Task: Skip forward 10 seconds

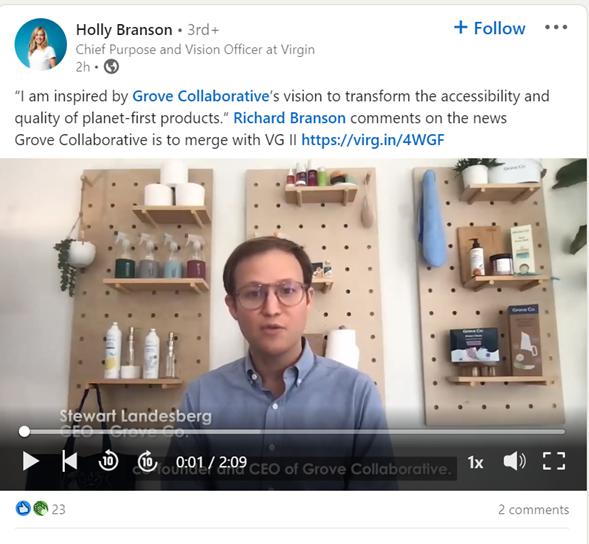Action: [147, 461]
